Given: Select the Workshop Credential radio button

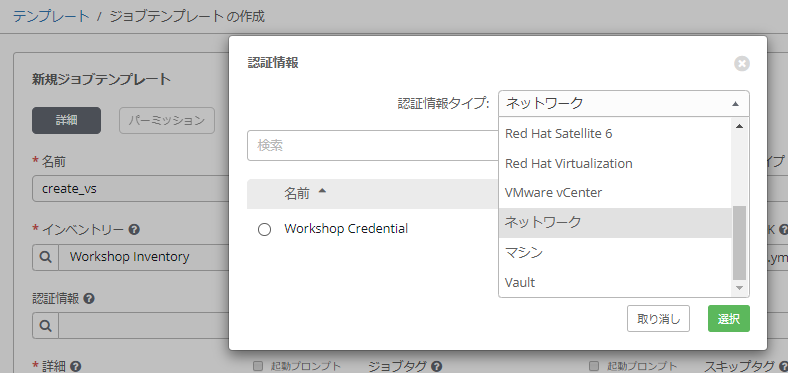Looking at the screenshot, I should pyautogui.click(x=264, y=230).
